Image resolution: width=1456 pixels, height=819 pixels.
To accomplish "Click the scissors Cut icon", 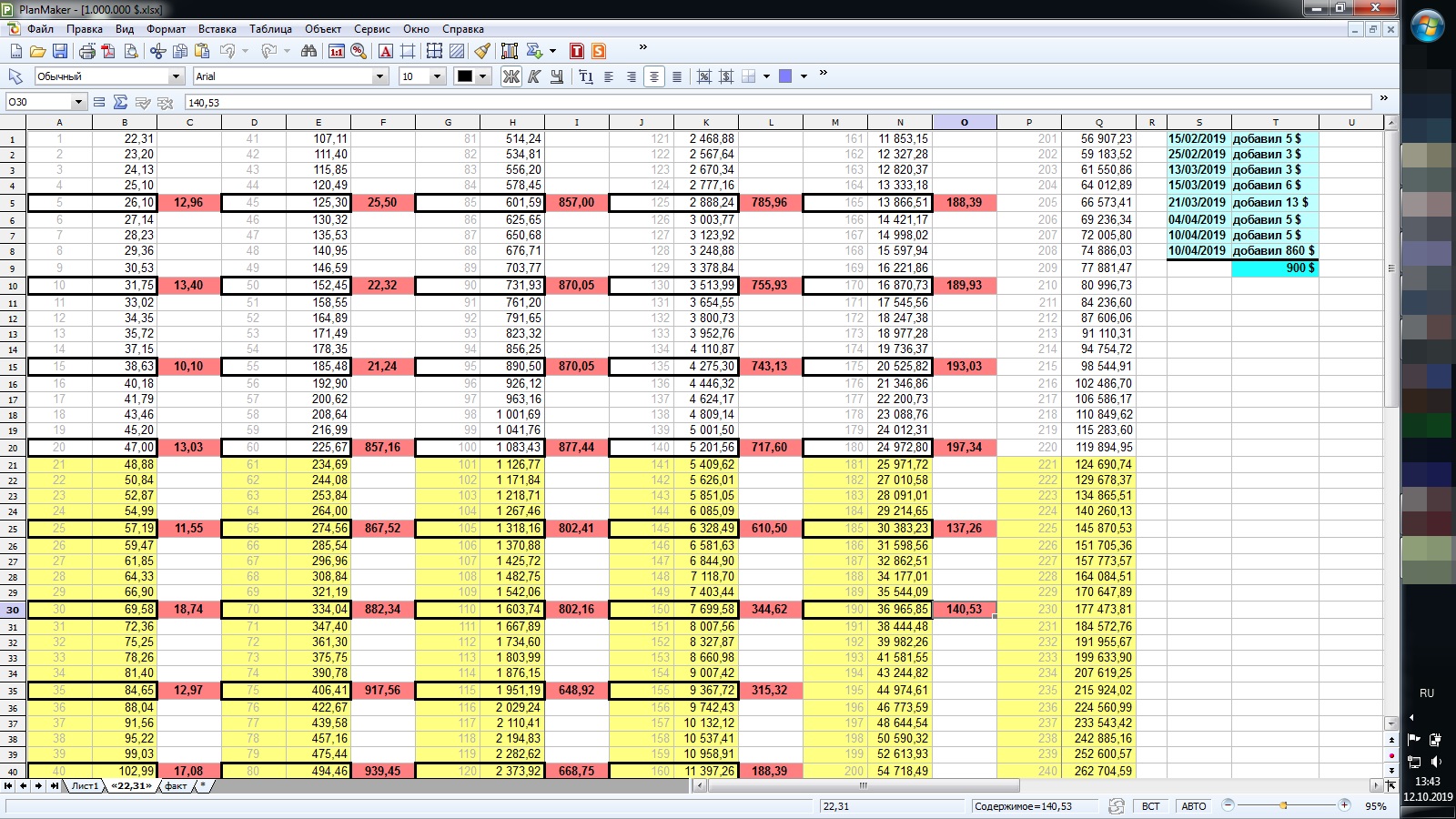I will (157, 51).
